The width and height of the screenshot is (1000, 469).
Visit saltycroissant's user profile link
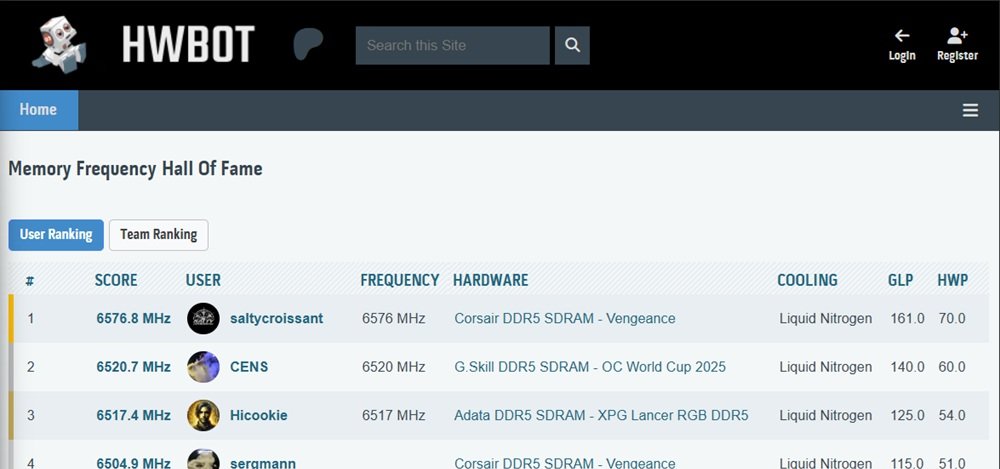[276, 318]
